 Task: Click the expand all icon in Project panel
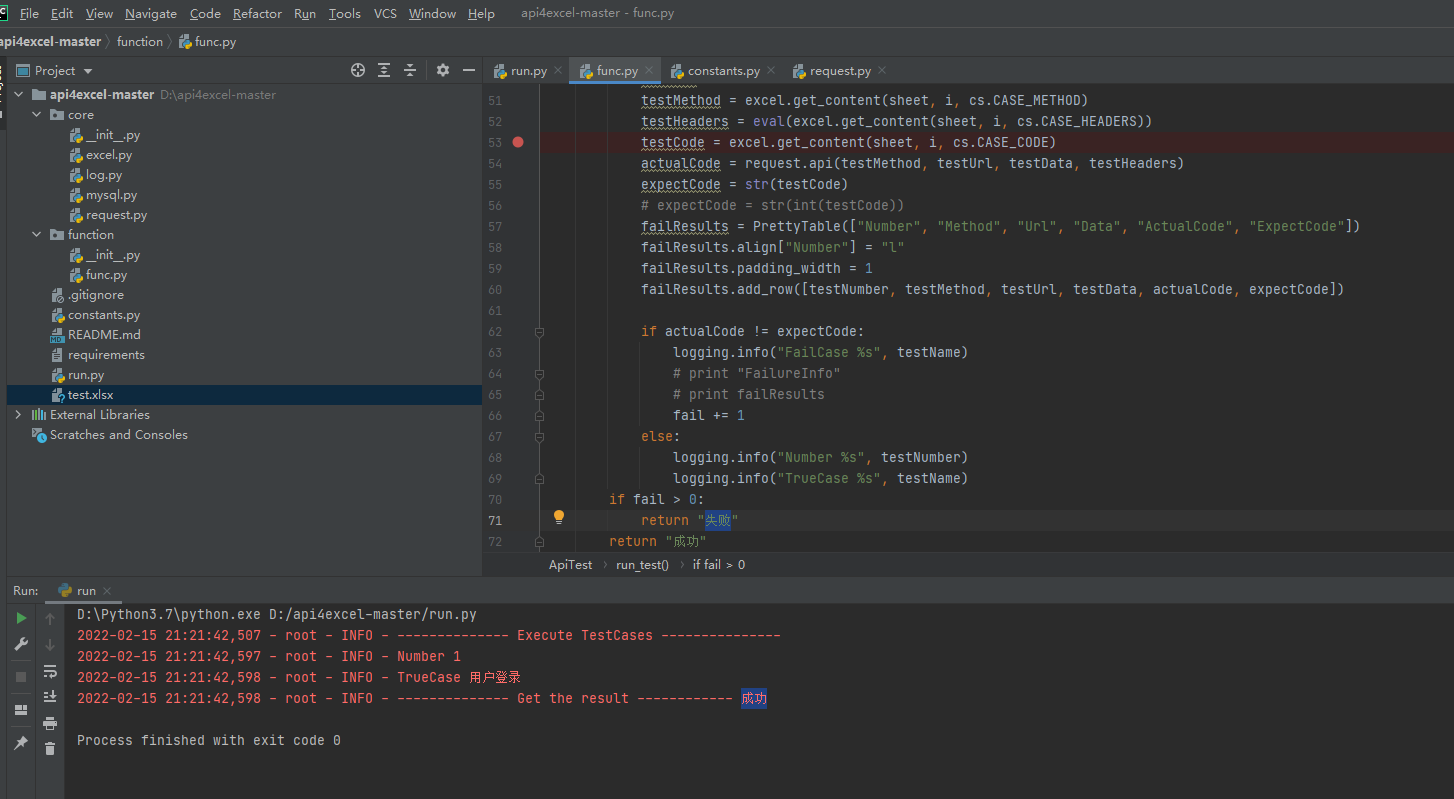point(384,70)
